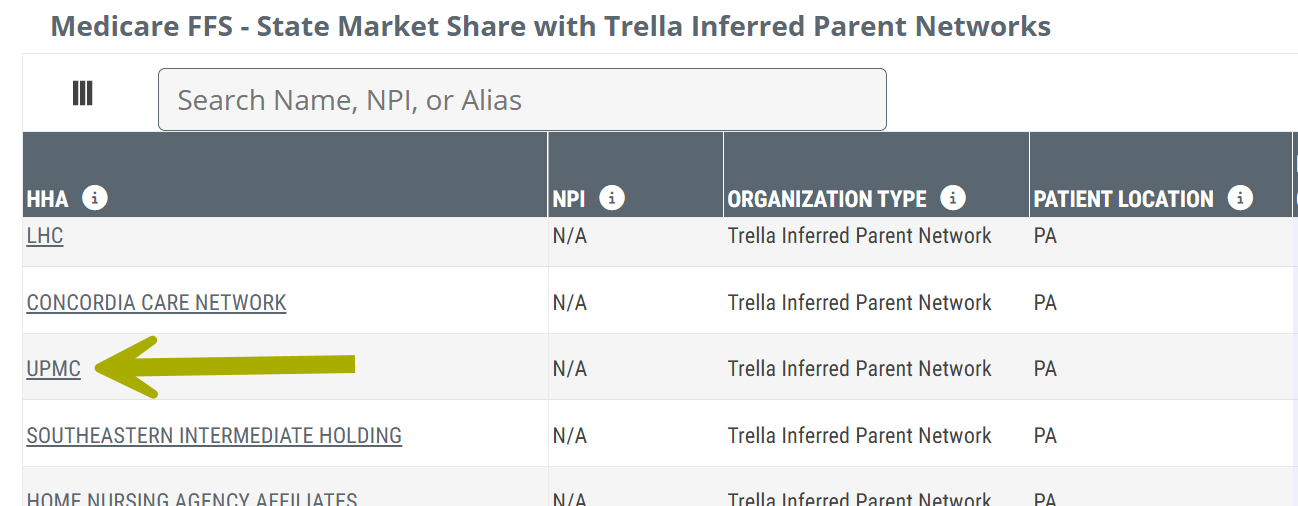Show Organization Type info tooltip icon
Image resolution: width=1298 pixels, height=506 pixels.
pos(953,198)
